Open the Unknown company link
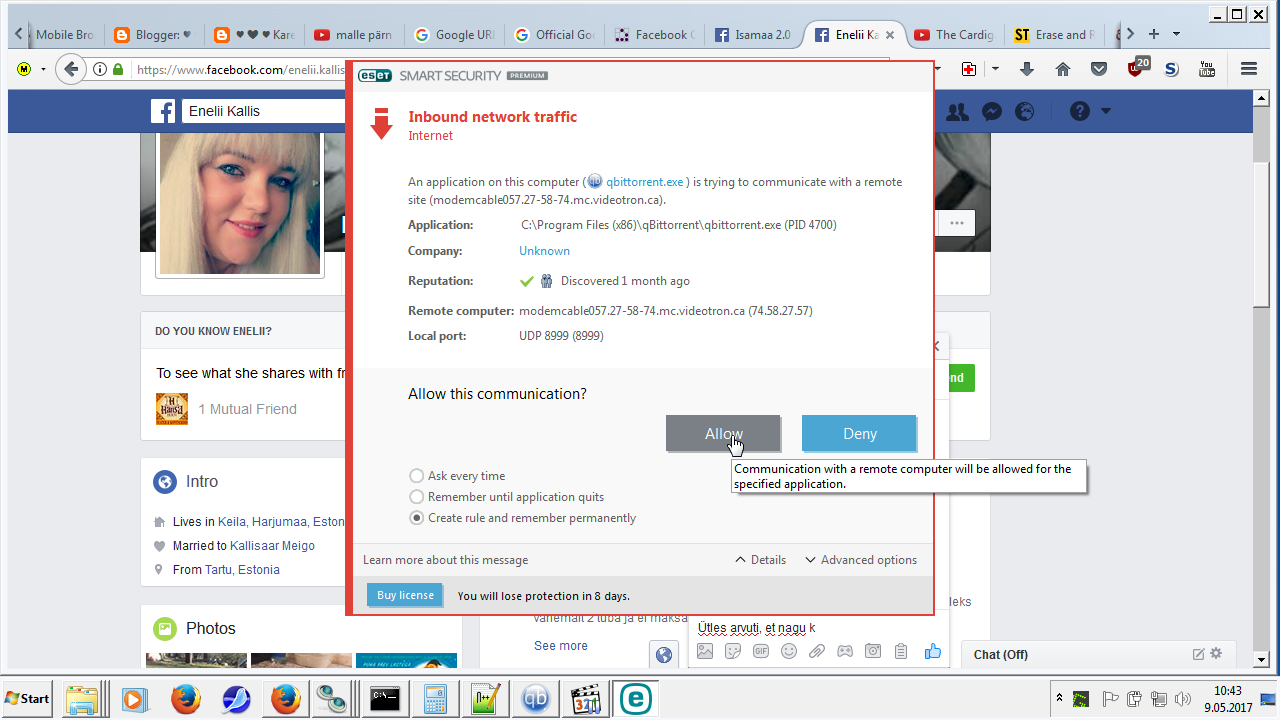 [x=544, y=251]
